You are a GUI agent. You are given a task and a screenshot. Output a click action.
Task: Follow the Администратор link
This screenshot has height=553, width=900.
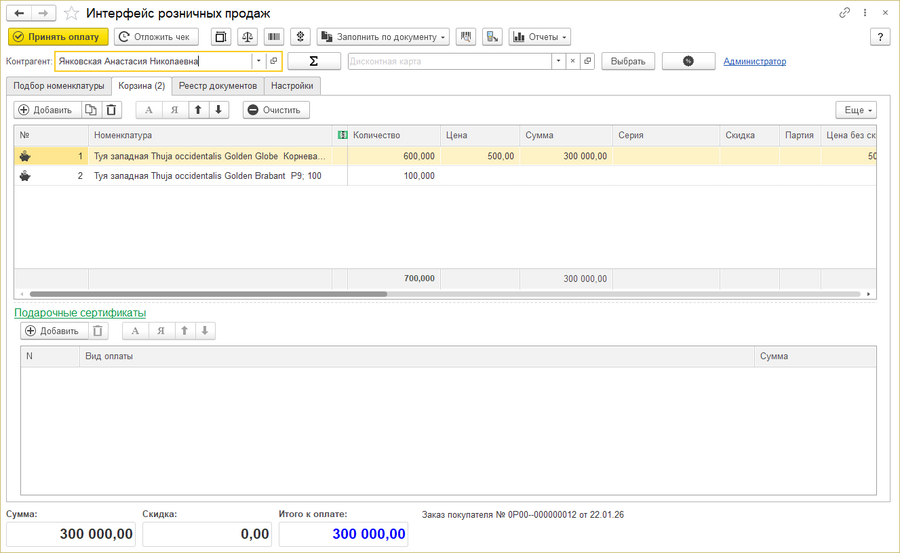click(754, 61)
